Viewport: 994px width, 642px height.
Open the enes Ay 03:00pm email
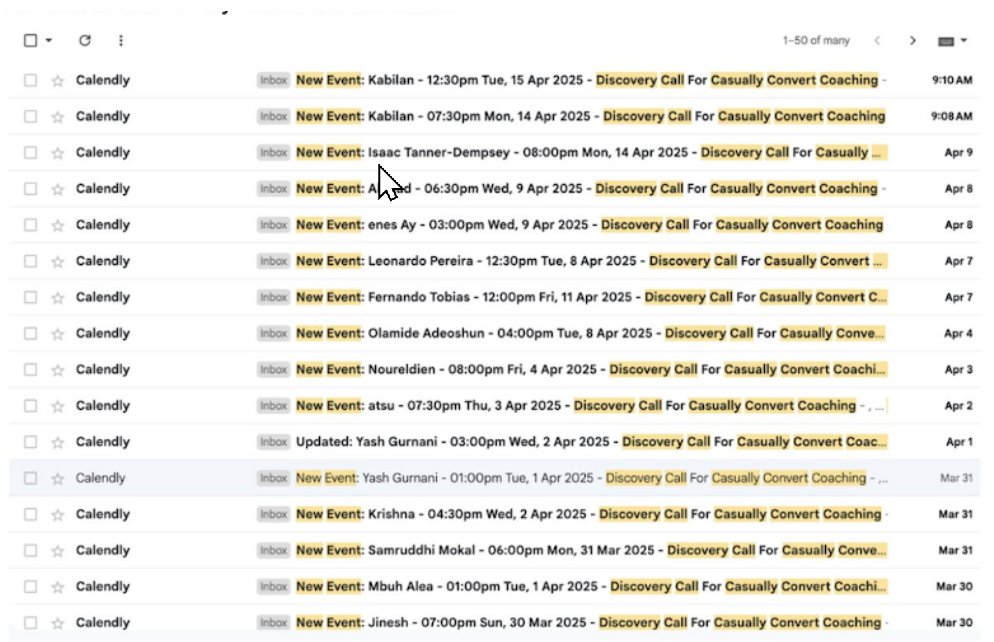pos(494,225)
